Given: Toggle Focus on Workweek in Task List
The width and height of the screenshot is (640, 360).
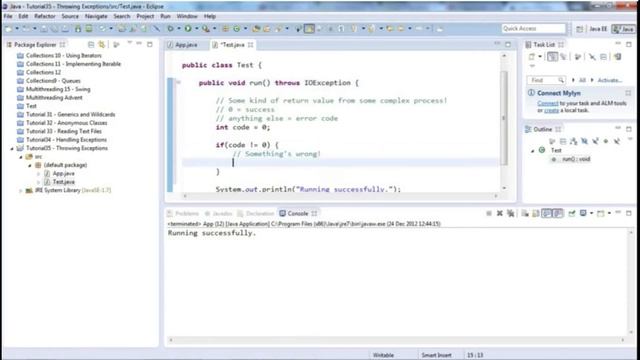Looking at the screenshot, I should [x=578, y=57].
